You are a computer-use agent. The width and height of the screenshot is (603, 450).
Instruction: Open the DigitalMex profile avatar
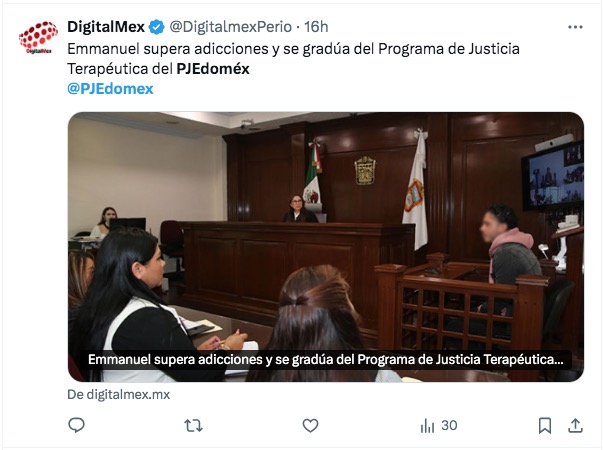(38, 38)
